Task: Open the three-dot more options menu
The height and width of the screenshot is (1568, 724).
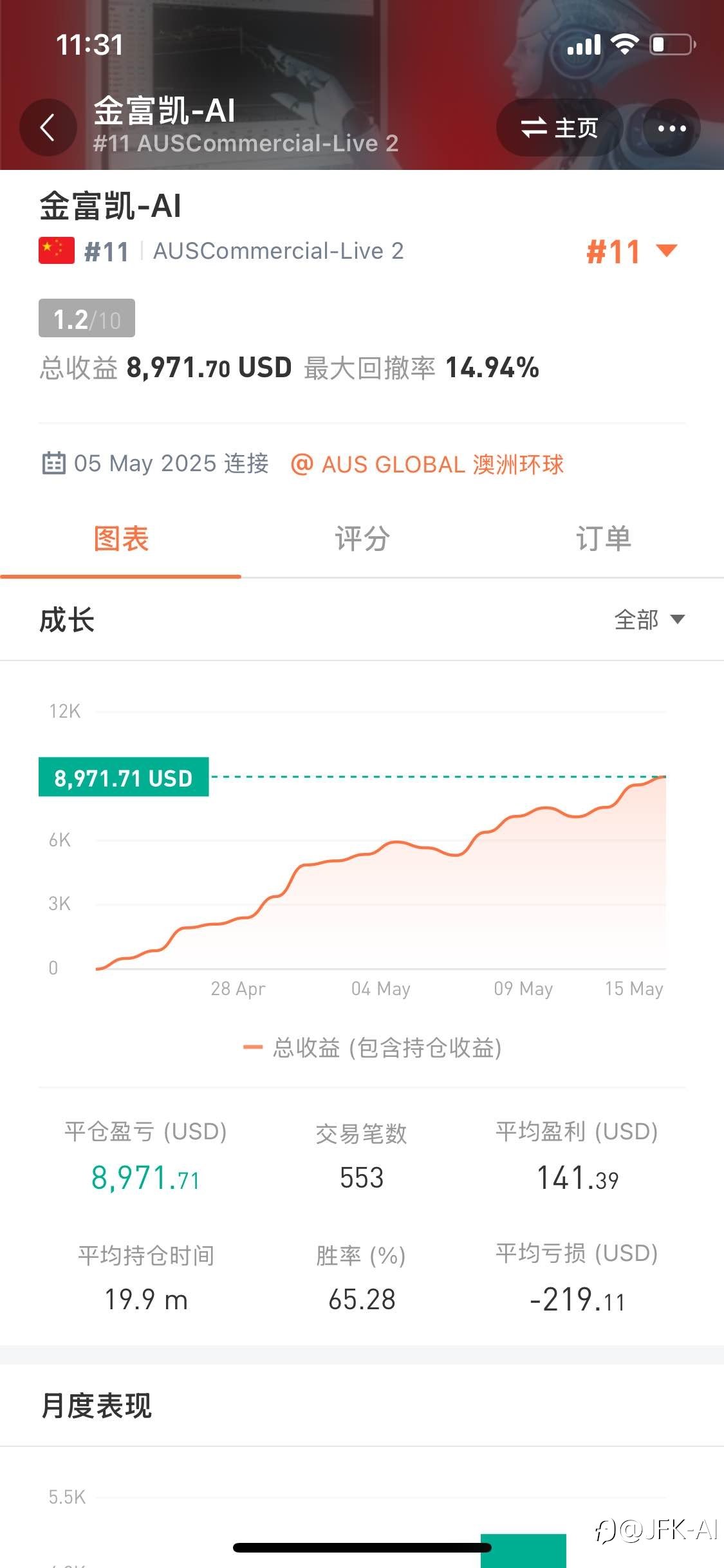Action: pos(672,127)
